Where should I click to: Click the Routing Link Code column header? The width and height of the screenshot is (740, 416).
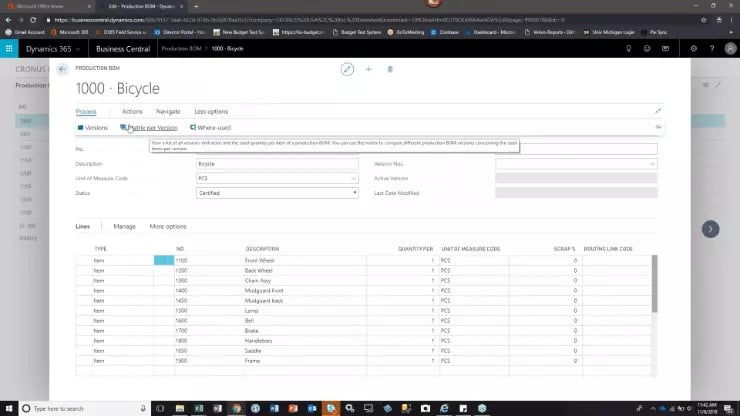(x=608, y=249)
